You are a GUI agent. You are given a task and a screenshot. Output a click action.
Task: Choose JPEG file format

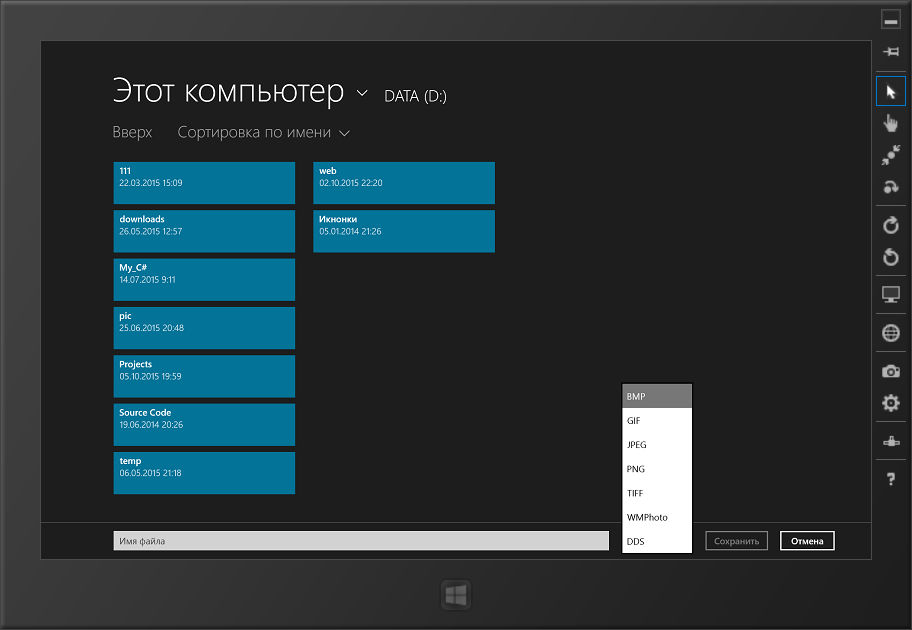(x=657, y=444)
